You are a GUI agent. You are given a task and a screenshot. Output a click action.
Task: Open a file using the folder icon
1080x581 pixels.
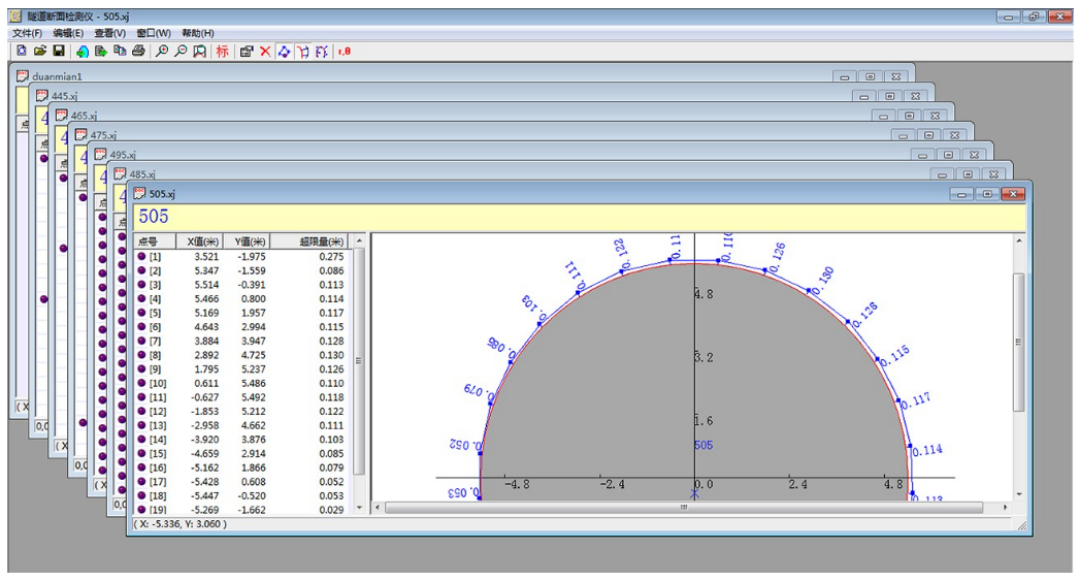point(40,51)
